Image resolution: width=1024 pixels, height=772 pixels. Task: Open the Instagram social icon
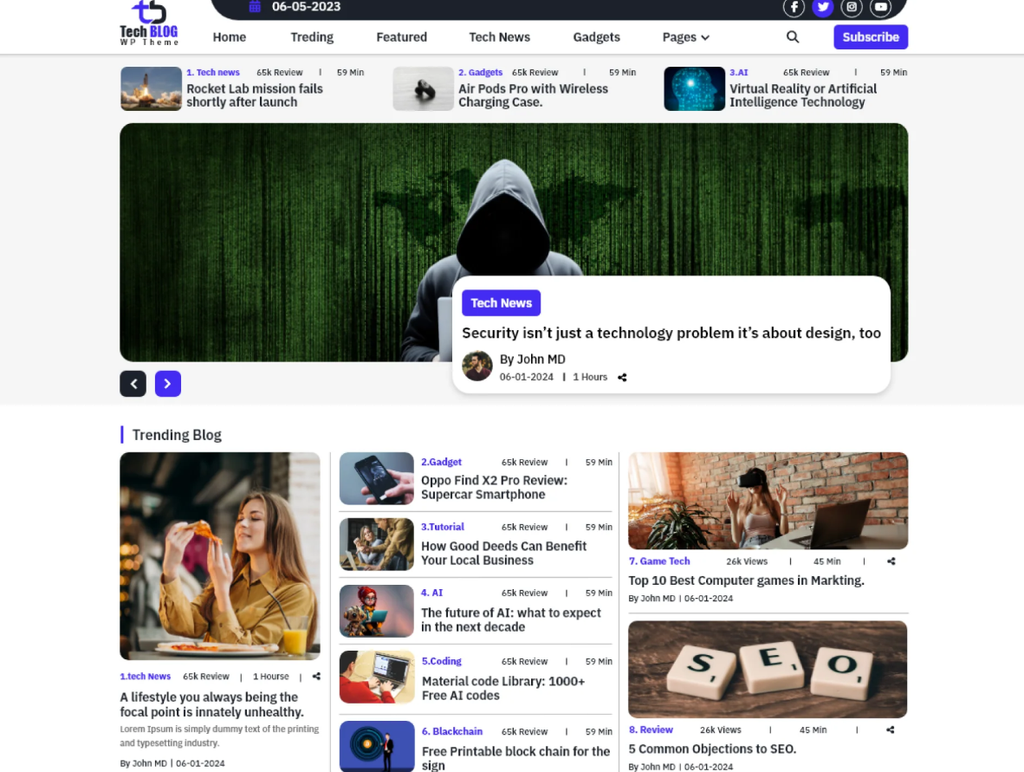[852, 7]
